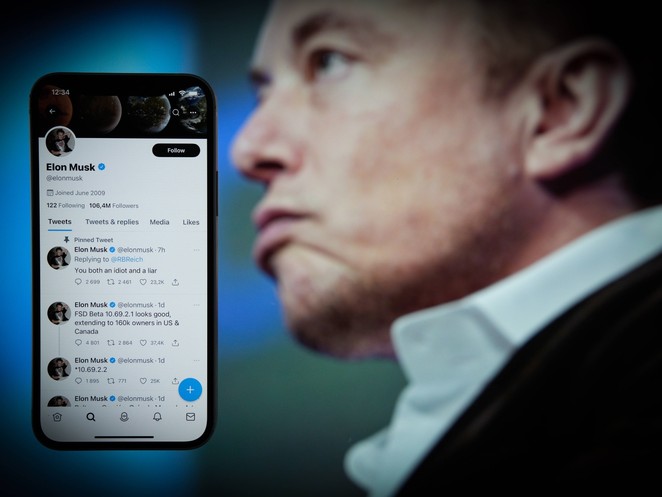Switch to the Media tab
Screen dimensions: 662x497
click(159, 222)
